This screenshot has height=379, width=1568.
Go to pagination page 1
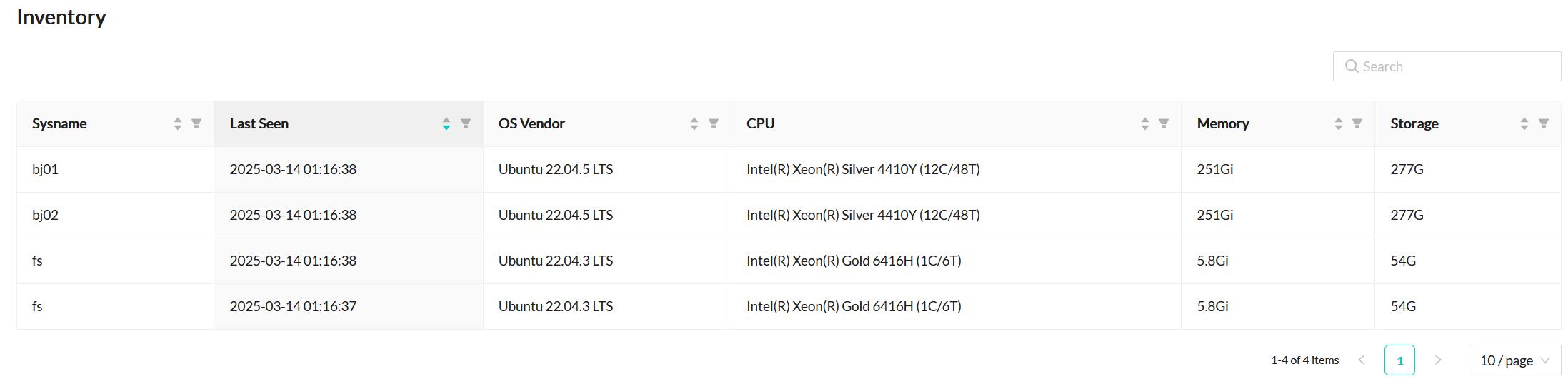1399,360
